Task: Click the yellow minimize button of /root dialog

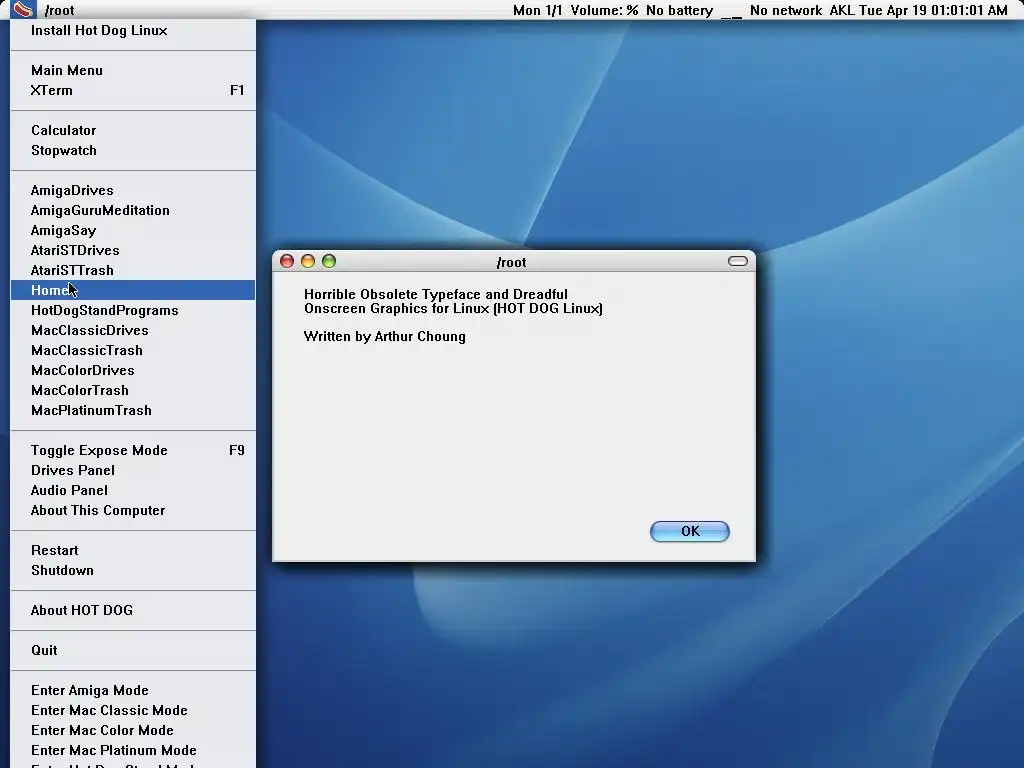Action: pos(308,261)
